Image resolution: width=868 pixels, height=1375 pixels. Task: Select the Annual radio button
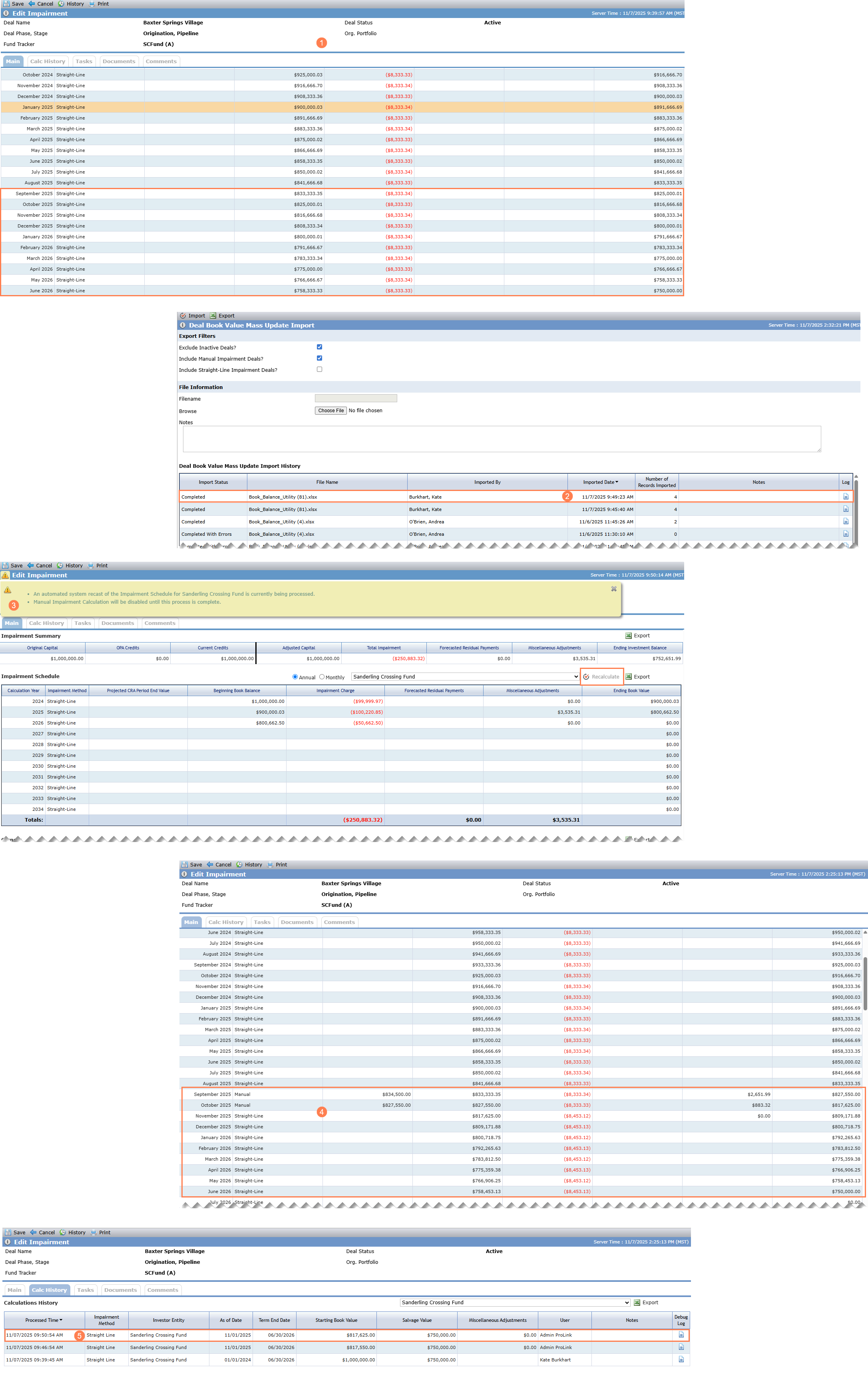click(x=295, y=677)
